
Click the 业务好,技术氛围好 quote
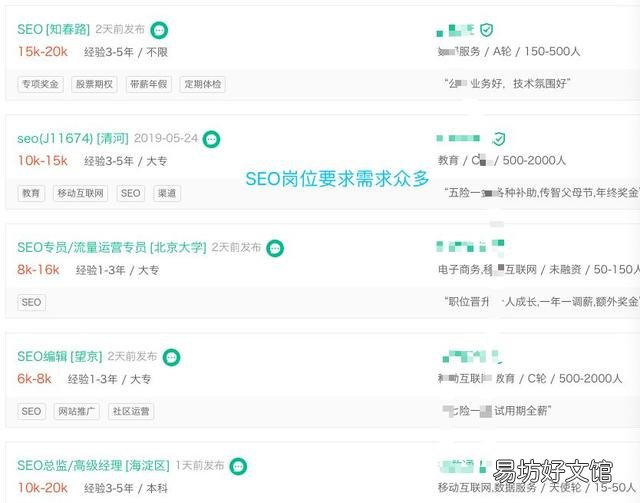click(x=507, y=84)
